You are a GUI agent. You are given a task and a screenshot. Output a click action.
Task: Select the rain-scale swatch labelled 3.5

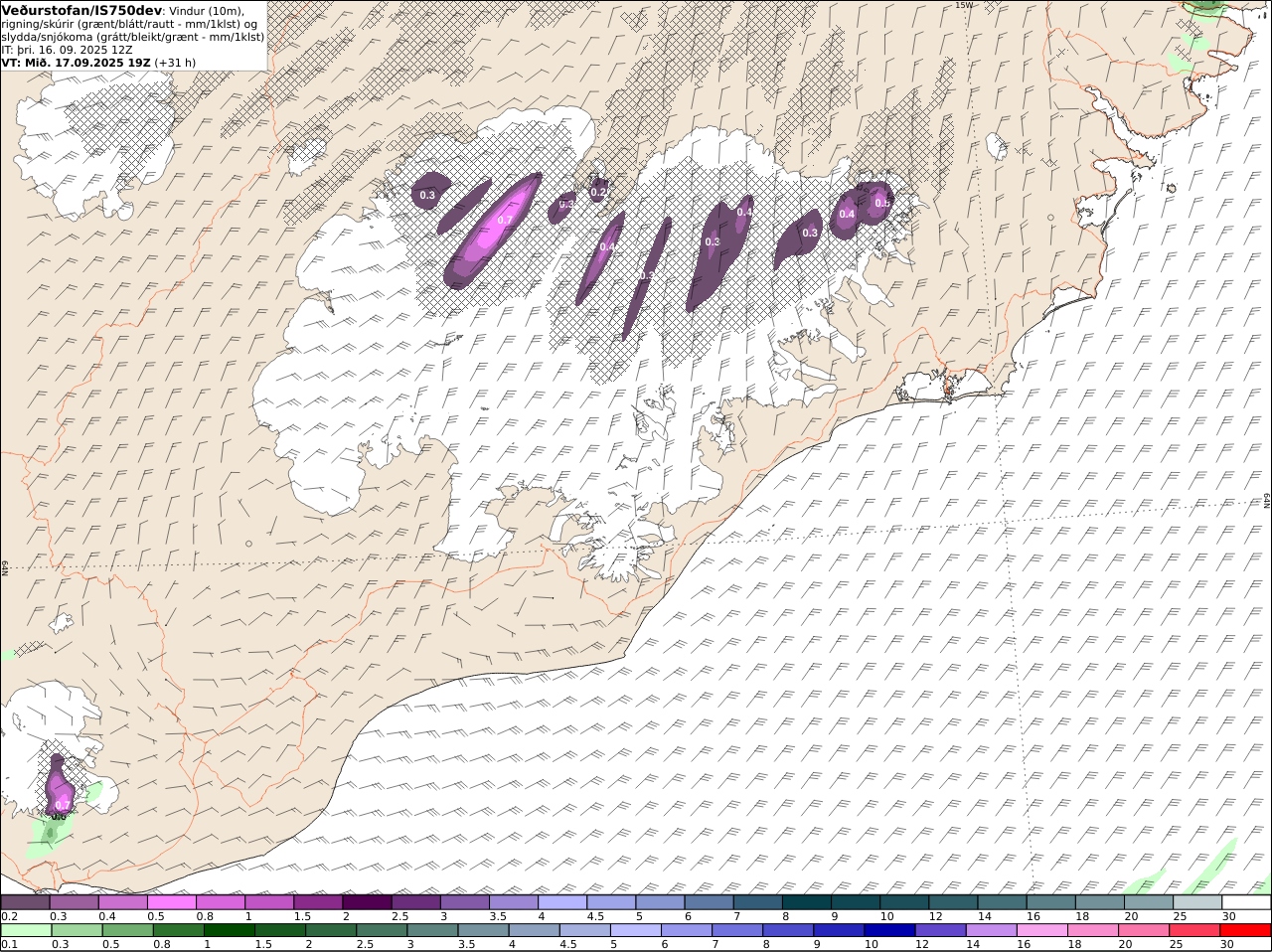(x=483, y=931)
